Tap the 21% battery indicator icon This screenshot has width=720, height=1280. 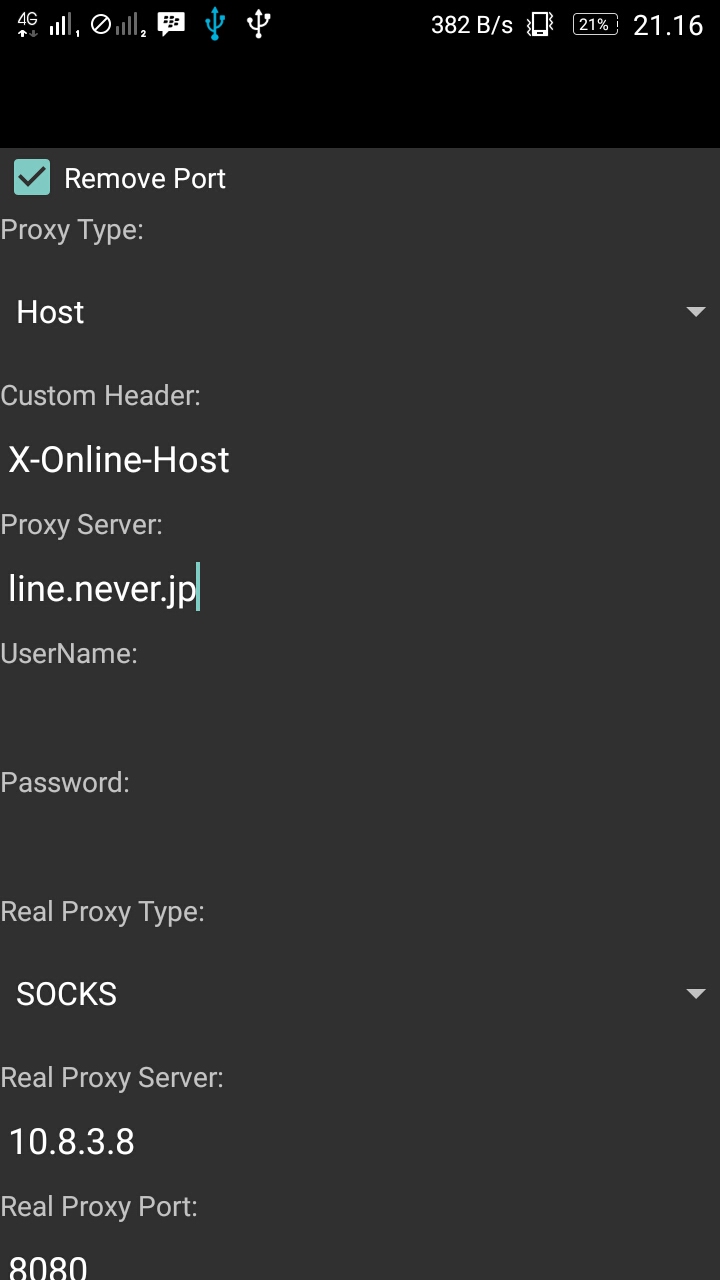tap(595, 24)
